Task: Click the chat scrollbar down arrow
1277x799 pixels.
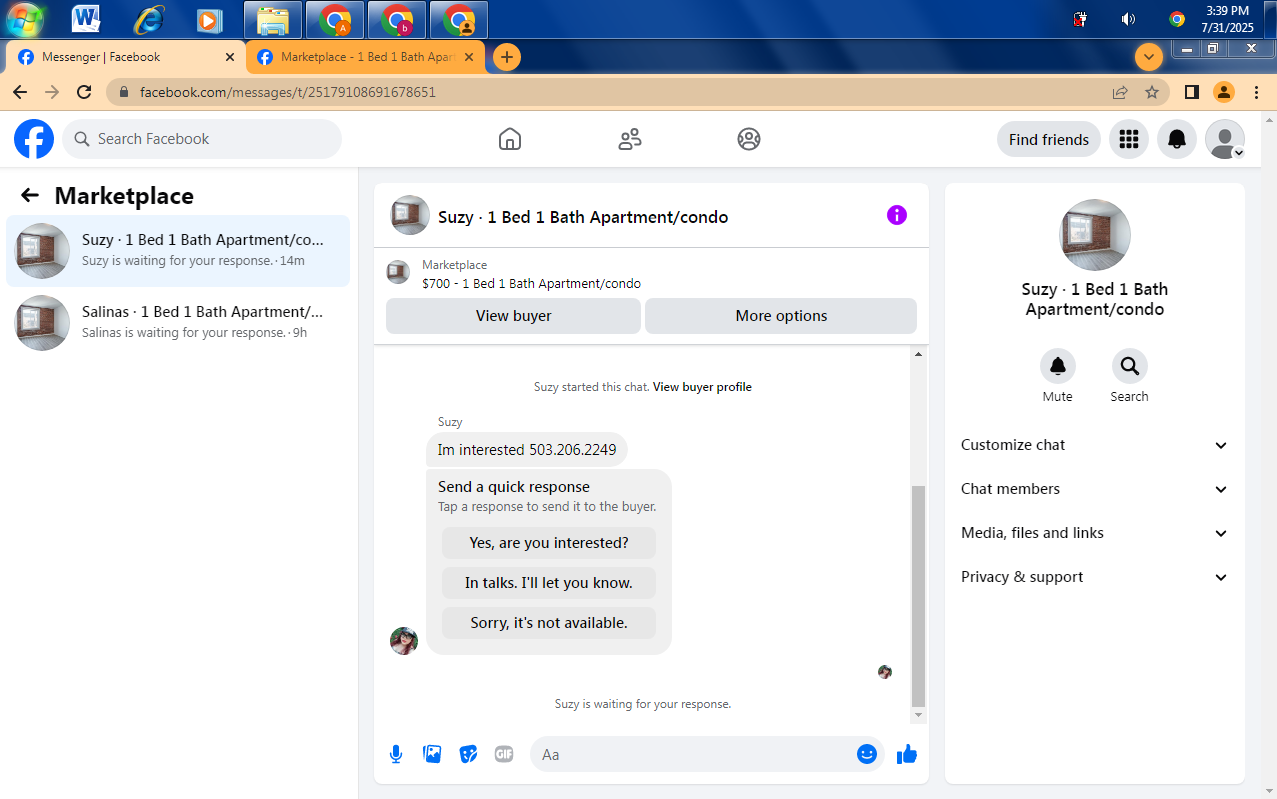Action: tap(919, 716)
